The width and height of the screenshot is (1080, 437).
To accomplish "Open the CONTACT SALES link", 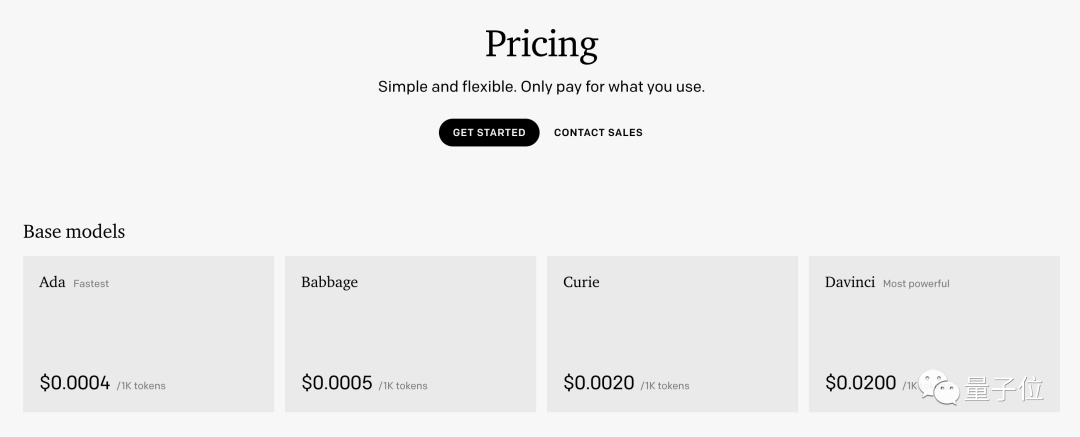I will click(x=598, y=132).
